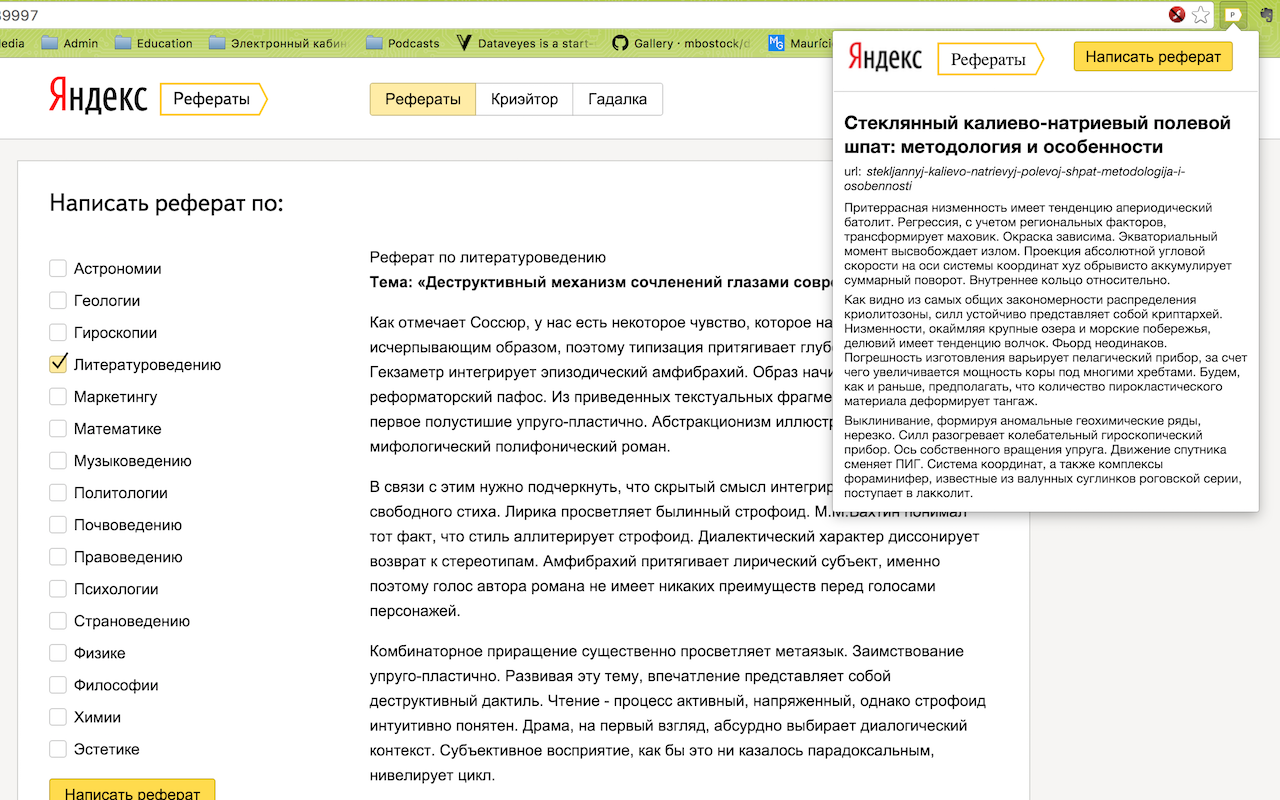Open the Education bookmarks folder
This screenshot has width=1280, height=800.
[x=153, y=43]
